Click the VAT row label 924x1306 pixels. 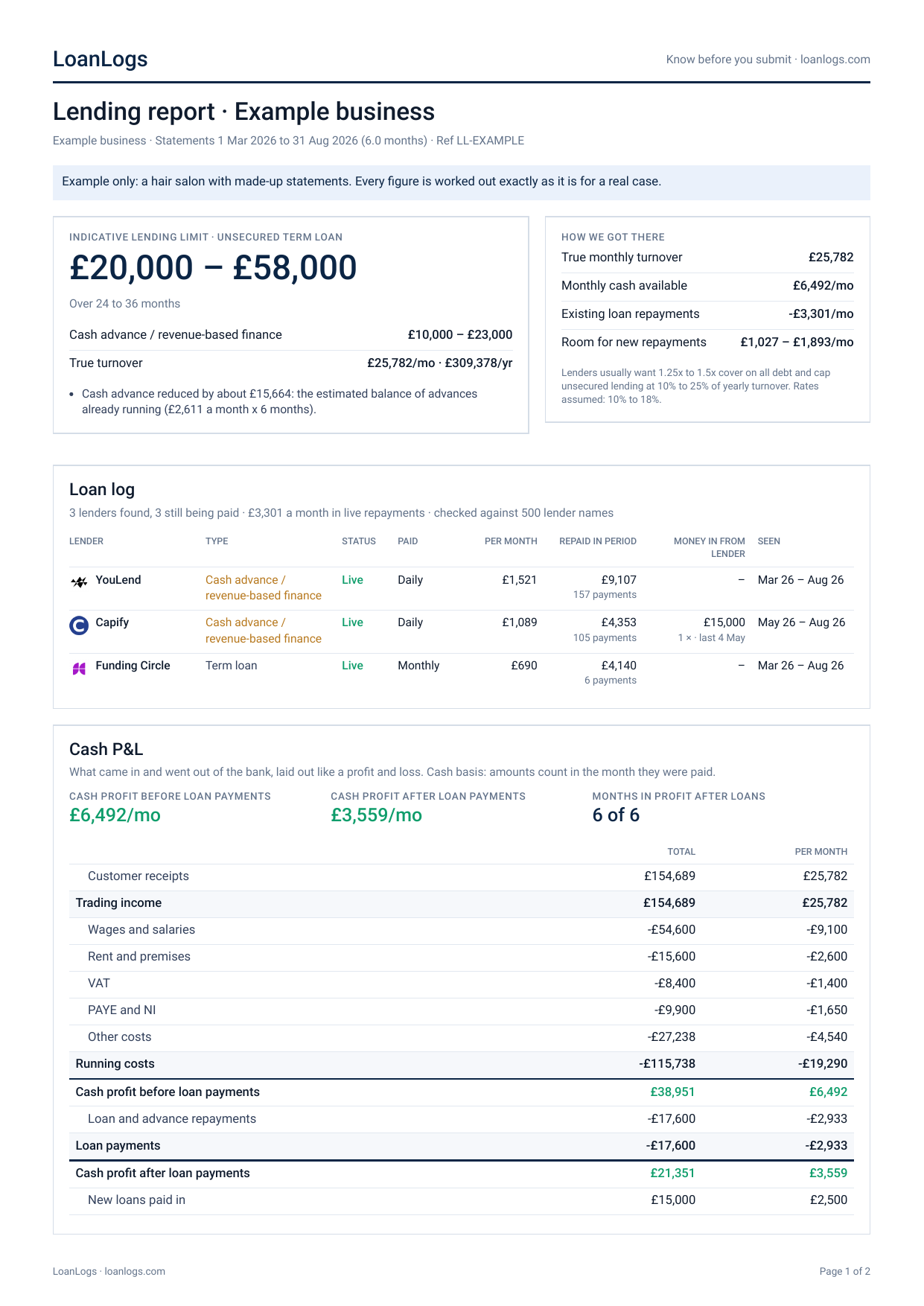coord(99,984)
